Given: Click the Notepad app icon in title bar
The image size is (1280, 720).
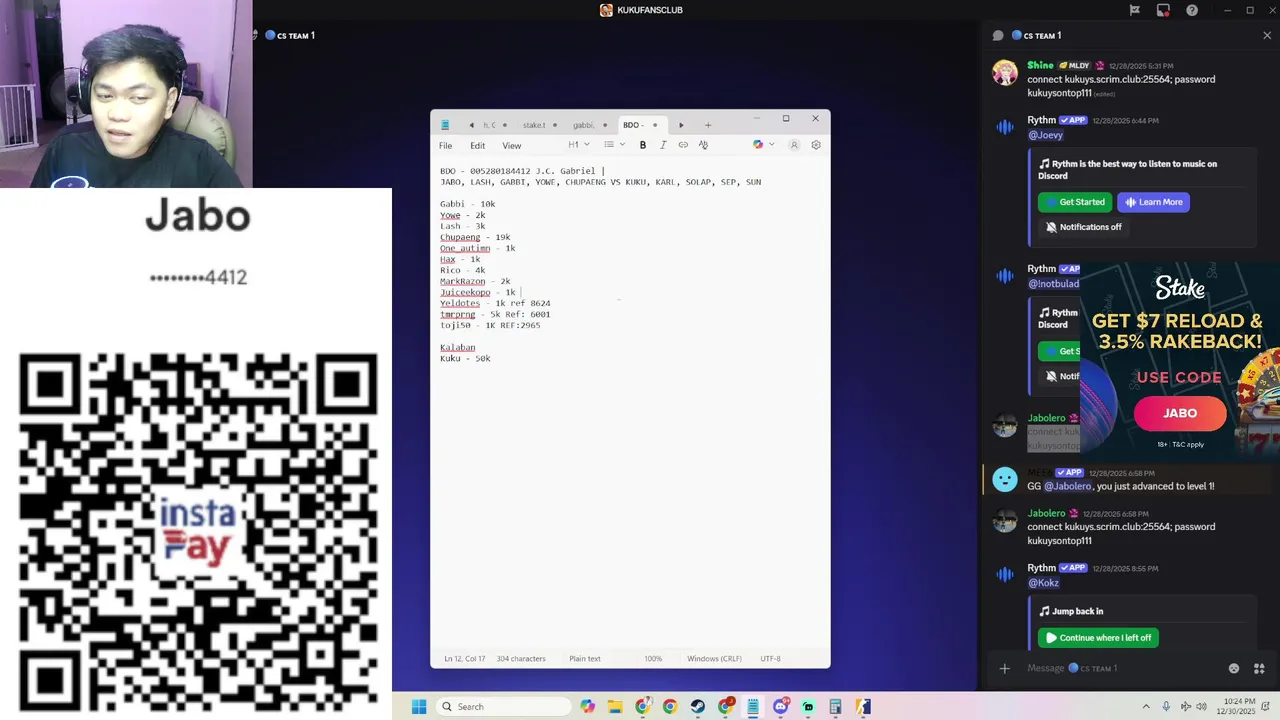Looking at the screenshot, I should 445,125.
